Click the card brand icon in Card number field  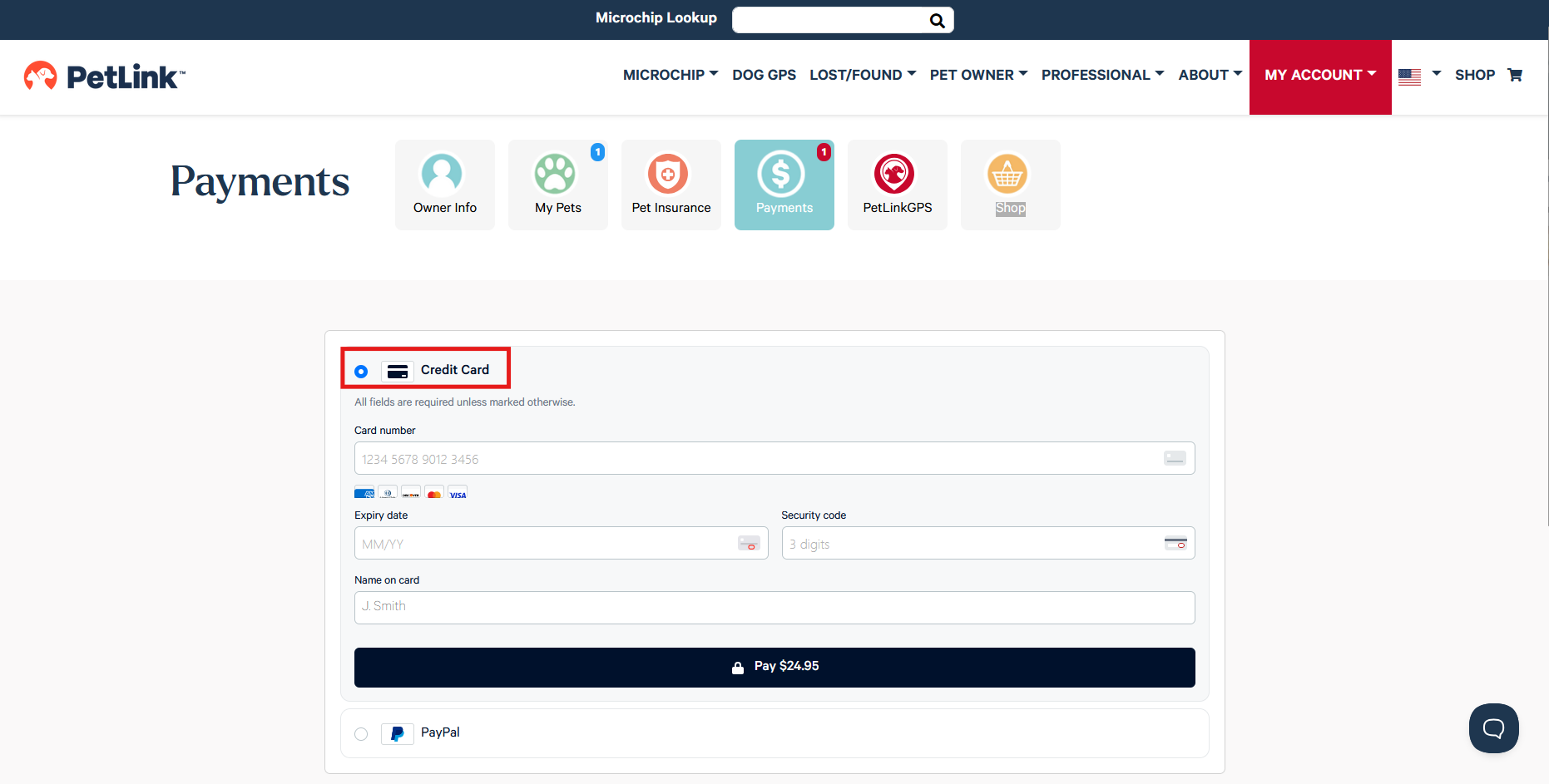click(1175, 458)
